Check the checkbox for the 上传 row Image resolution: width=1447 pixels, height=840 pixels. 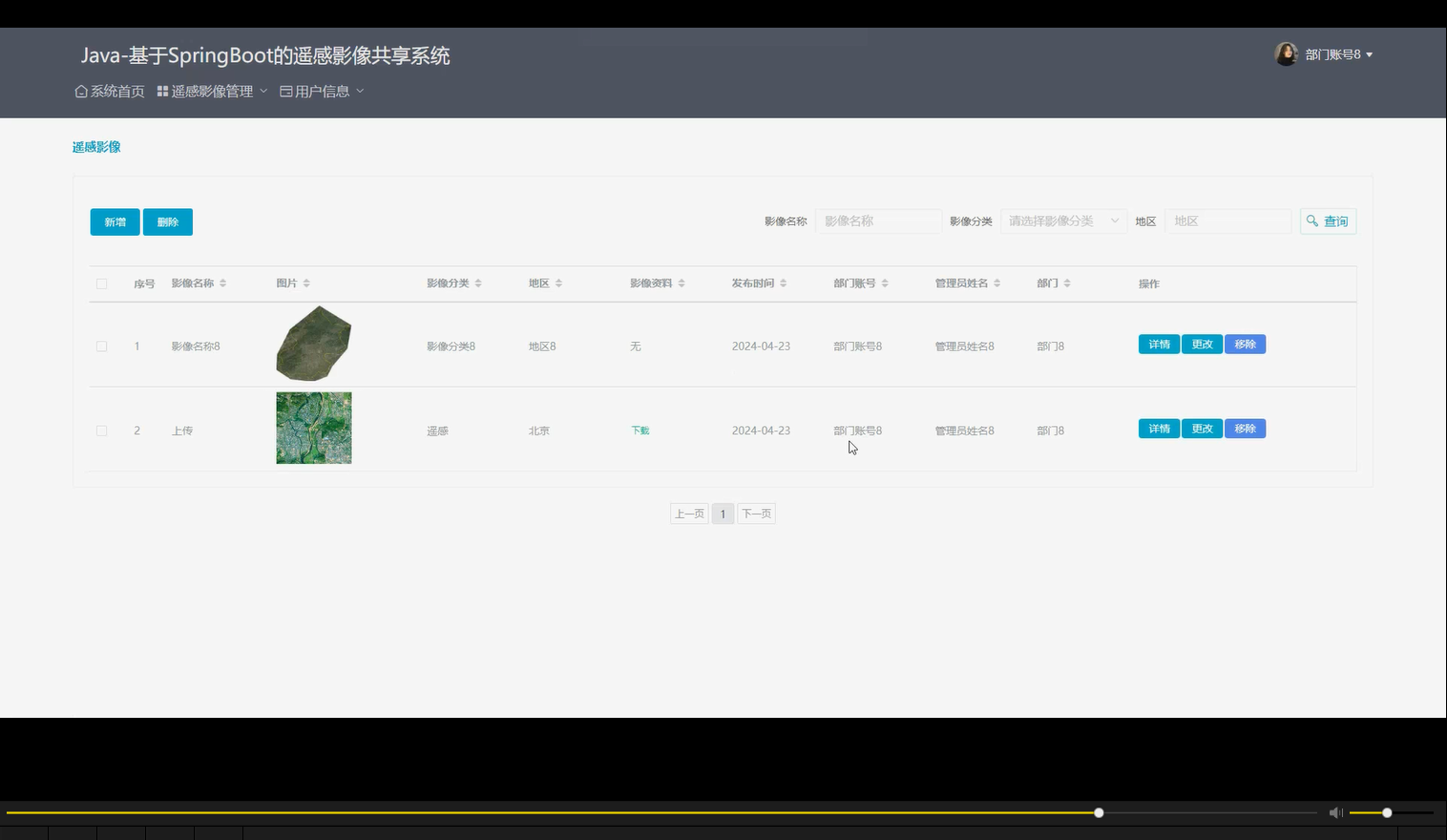point(101,430)
